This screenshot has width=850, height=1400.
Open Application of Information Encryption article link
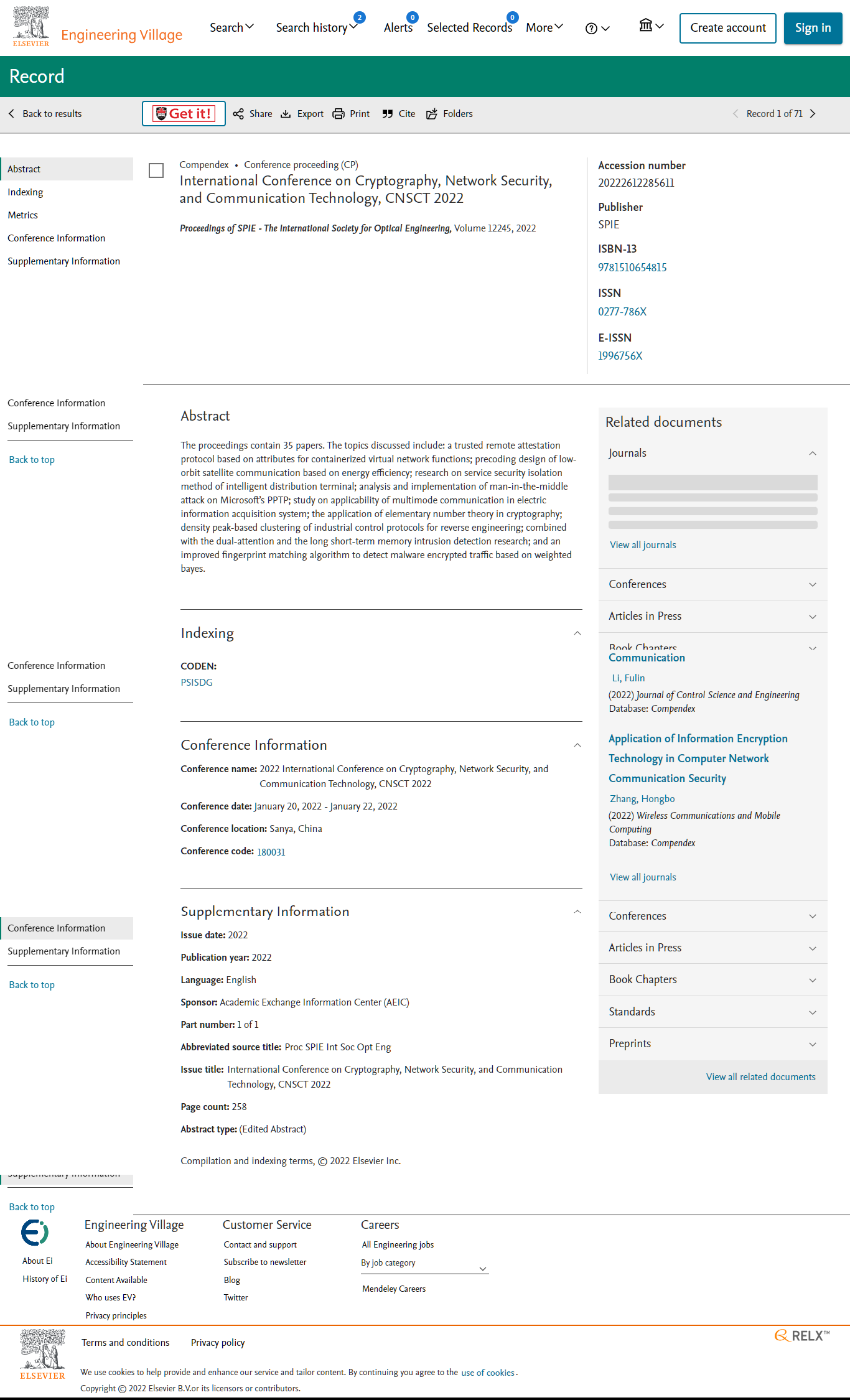click(x=698, y=758)
